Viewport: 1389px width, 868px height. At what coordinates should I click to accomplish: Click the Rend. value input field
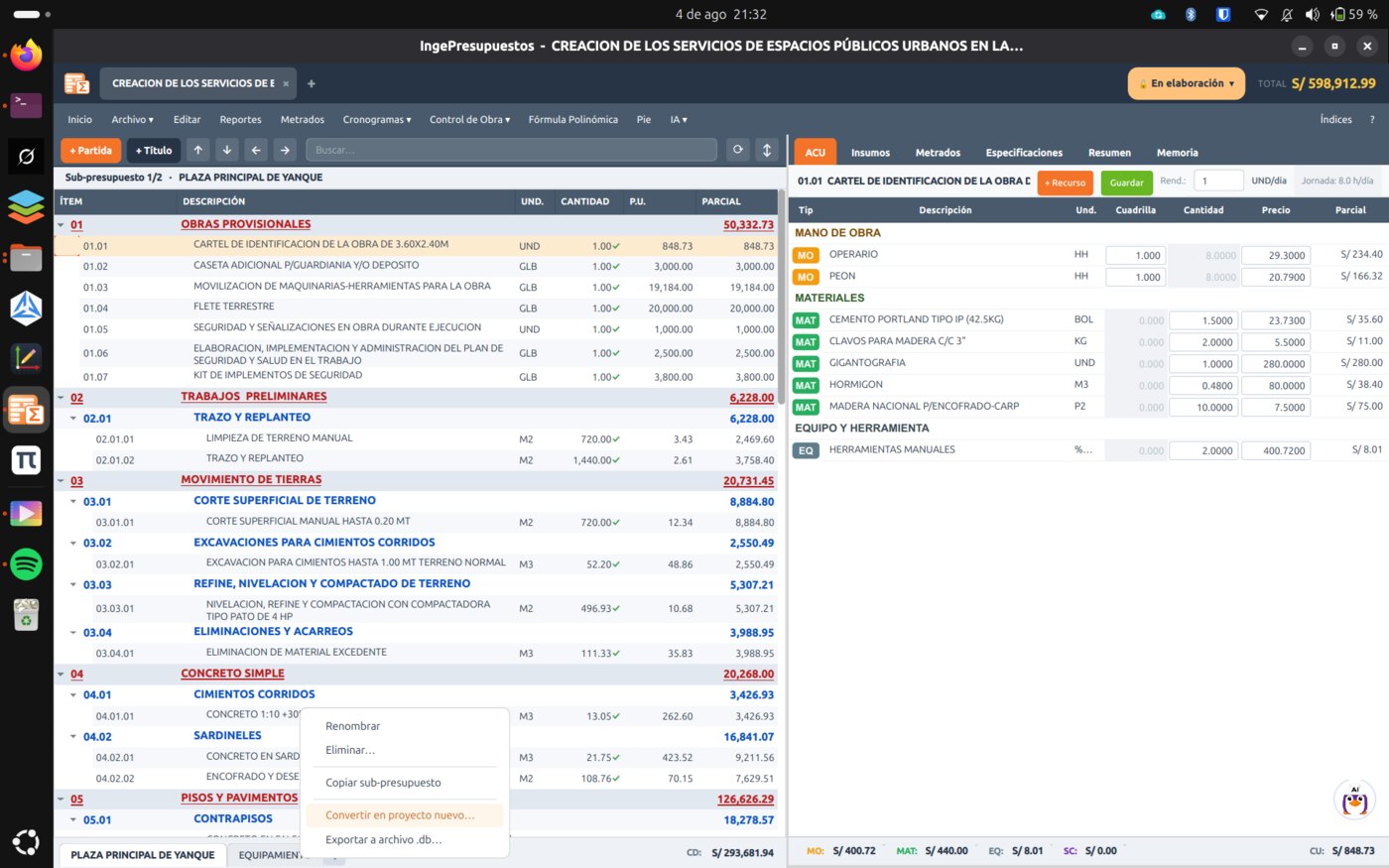coord(1218,181)
